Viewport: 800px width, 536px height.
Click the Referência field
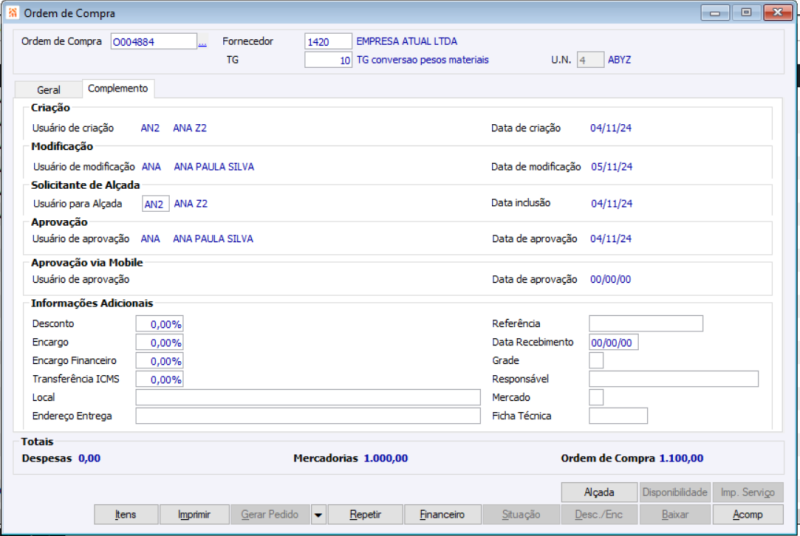pos(646,323)
